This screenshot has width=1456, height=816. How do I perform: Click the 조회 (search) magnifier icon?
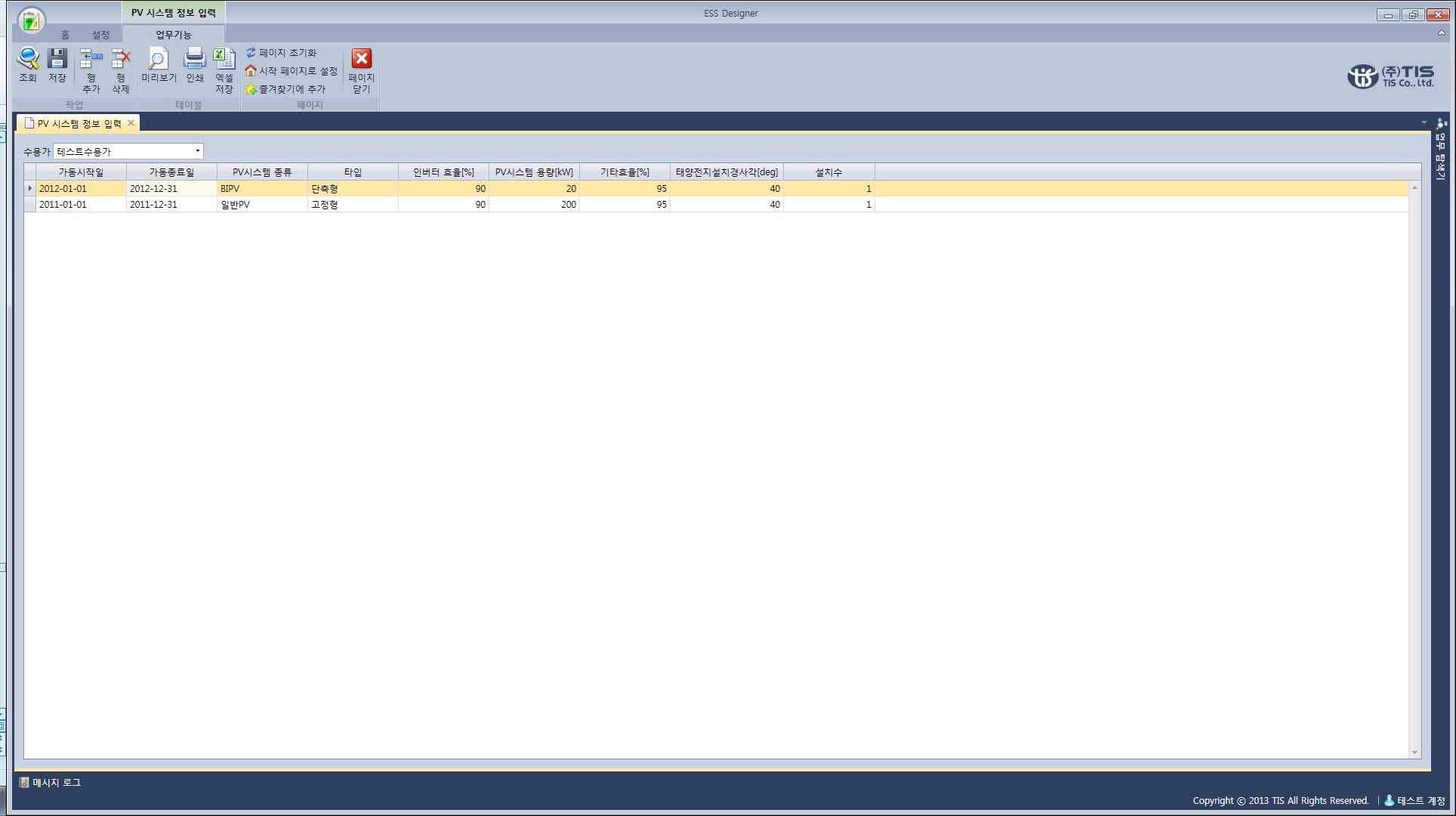(28, 59)
